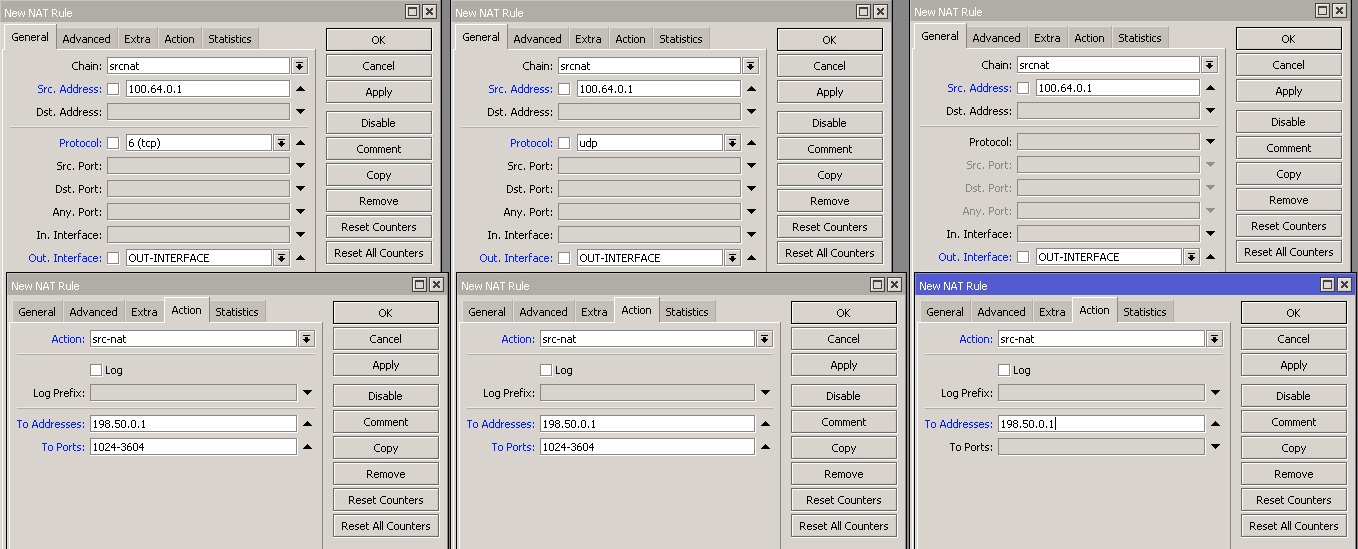Tick Out. Interface invert checkbox in tcp rule window

pyautogui.click(x=113, y=258)
